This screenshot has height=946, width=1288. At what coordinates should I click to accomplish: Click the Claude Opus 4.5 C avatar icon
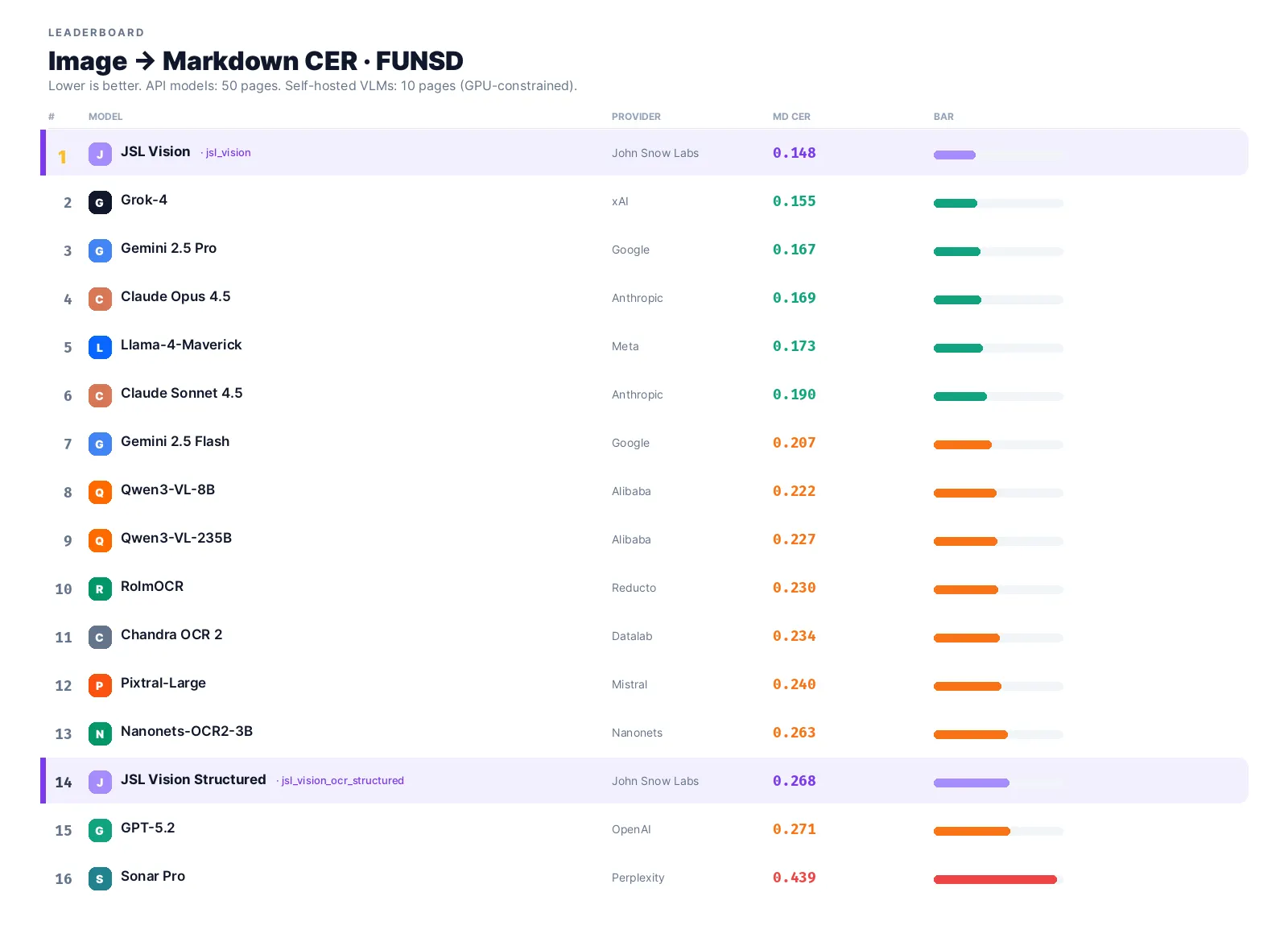(100, 299)
